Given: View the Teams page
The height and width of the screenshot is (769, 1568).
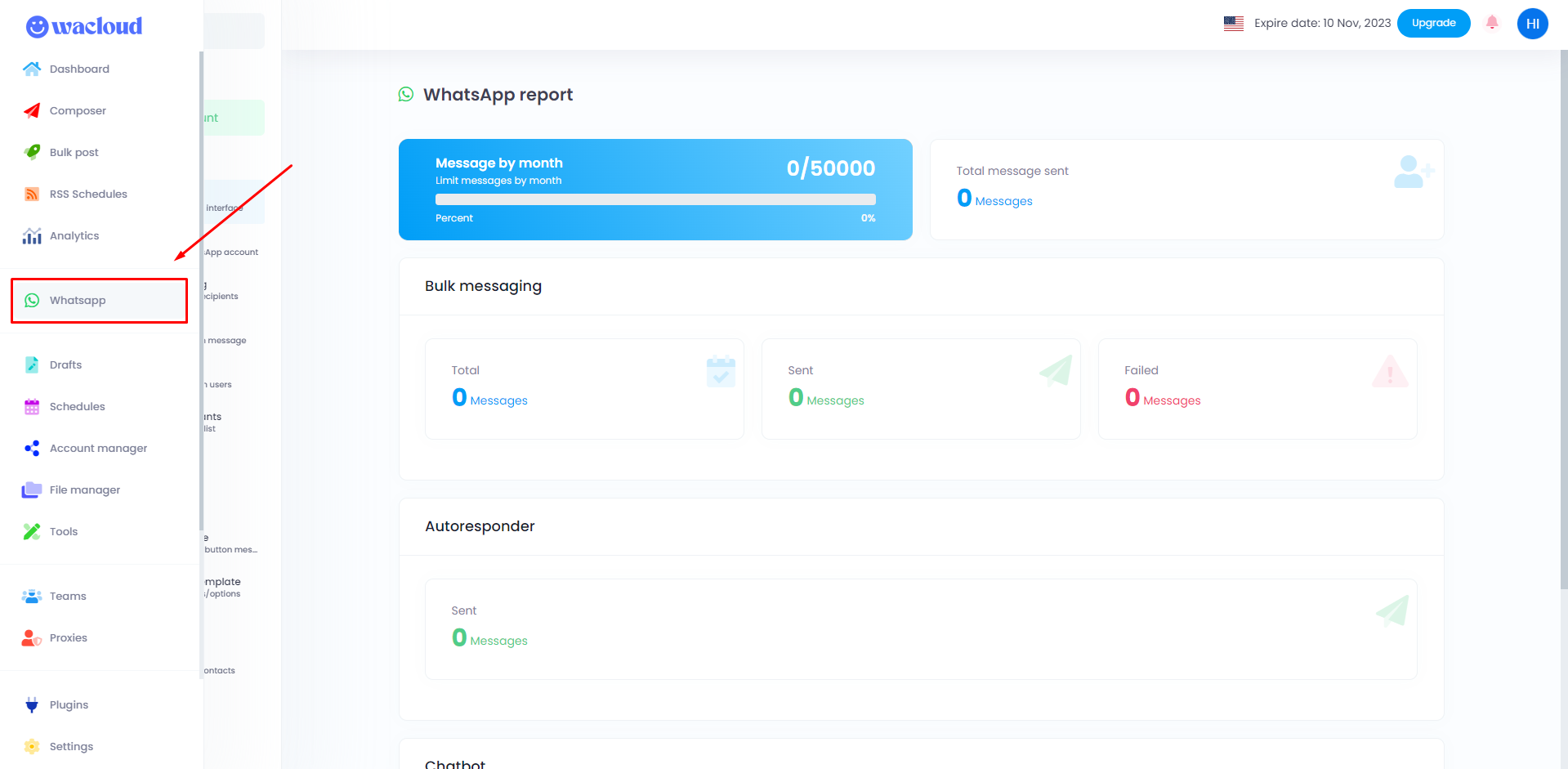Looking at the screenshot, I should [x=67, y=596].
